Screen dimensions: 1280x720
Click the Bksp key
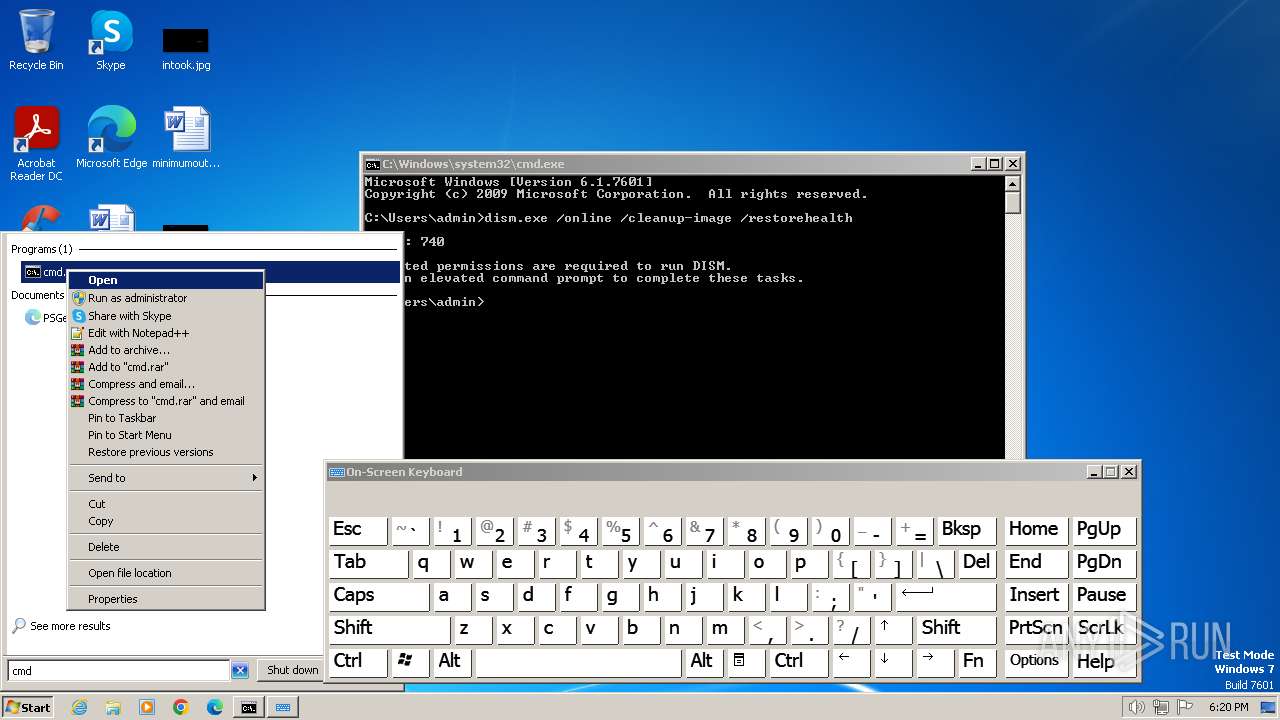tap(966, 530)
